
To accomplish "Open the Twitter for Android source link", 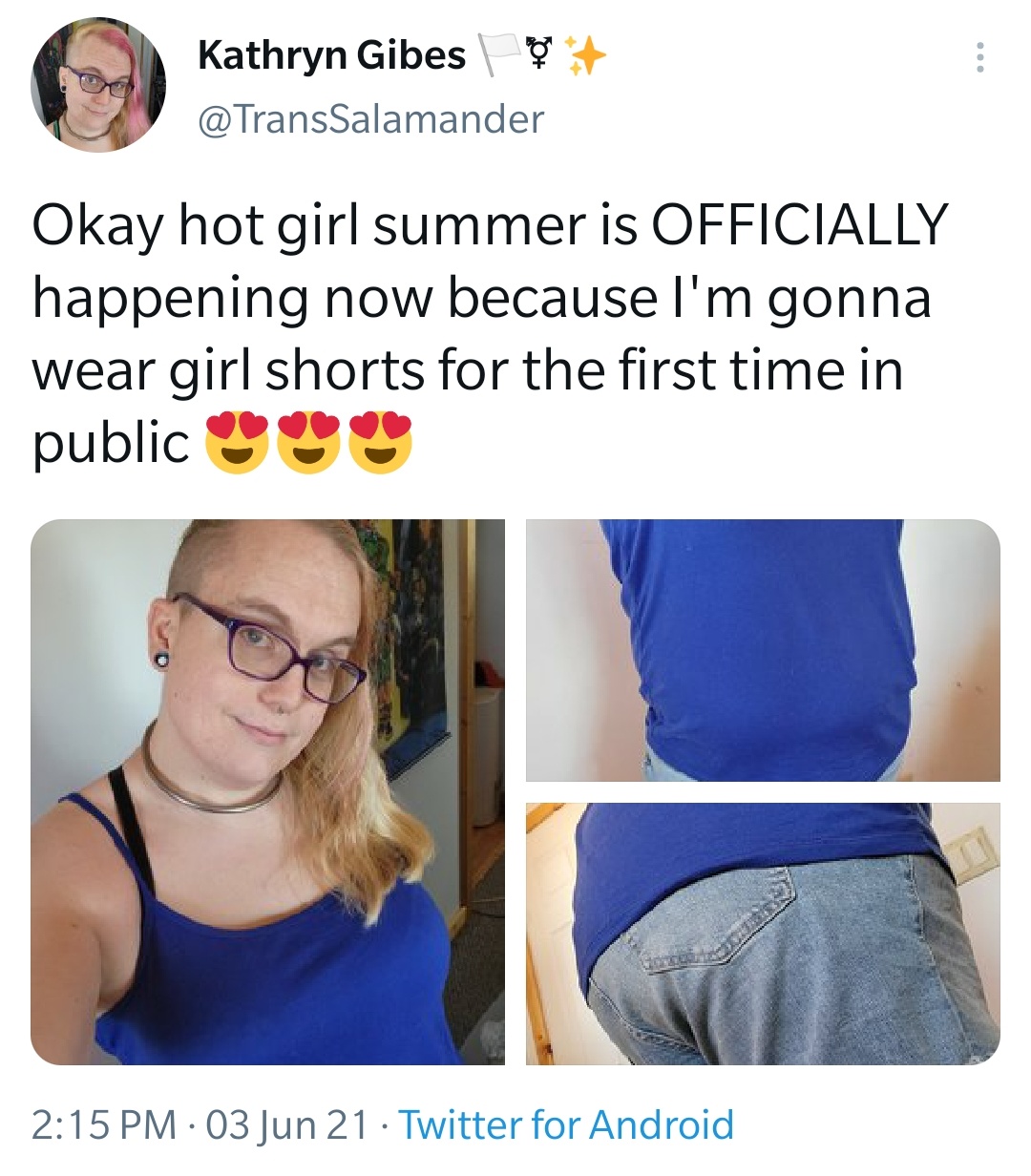I will [566, 1124].
